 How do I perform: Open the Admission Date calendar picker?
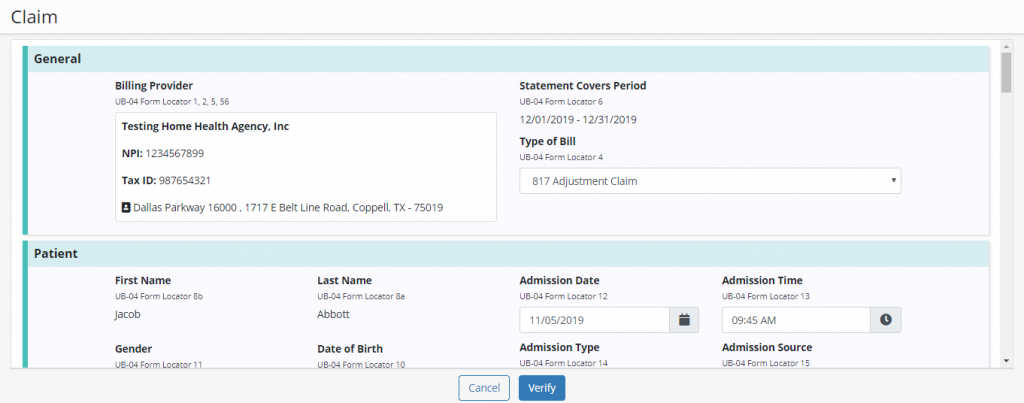click(x=684, y=320)
